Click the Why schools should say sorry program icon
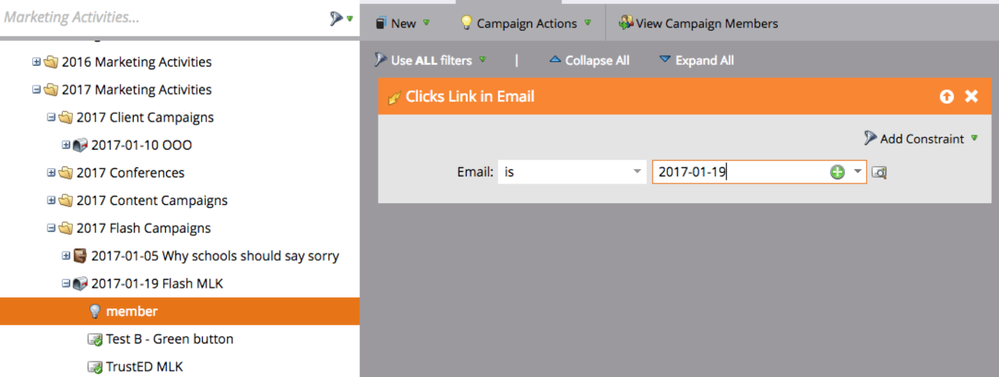Screen dimensions: 999x377 pyautogui.click(x=80, y=256)
